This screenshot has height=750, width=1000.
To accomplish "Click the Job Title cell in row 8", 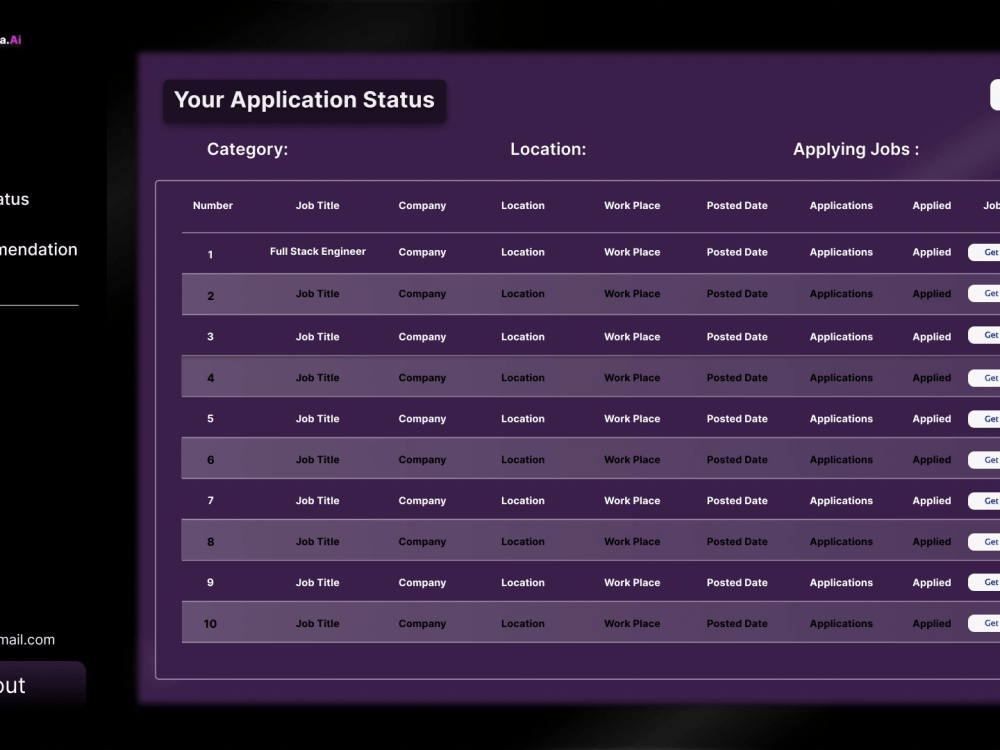I will point(318,541).
